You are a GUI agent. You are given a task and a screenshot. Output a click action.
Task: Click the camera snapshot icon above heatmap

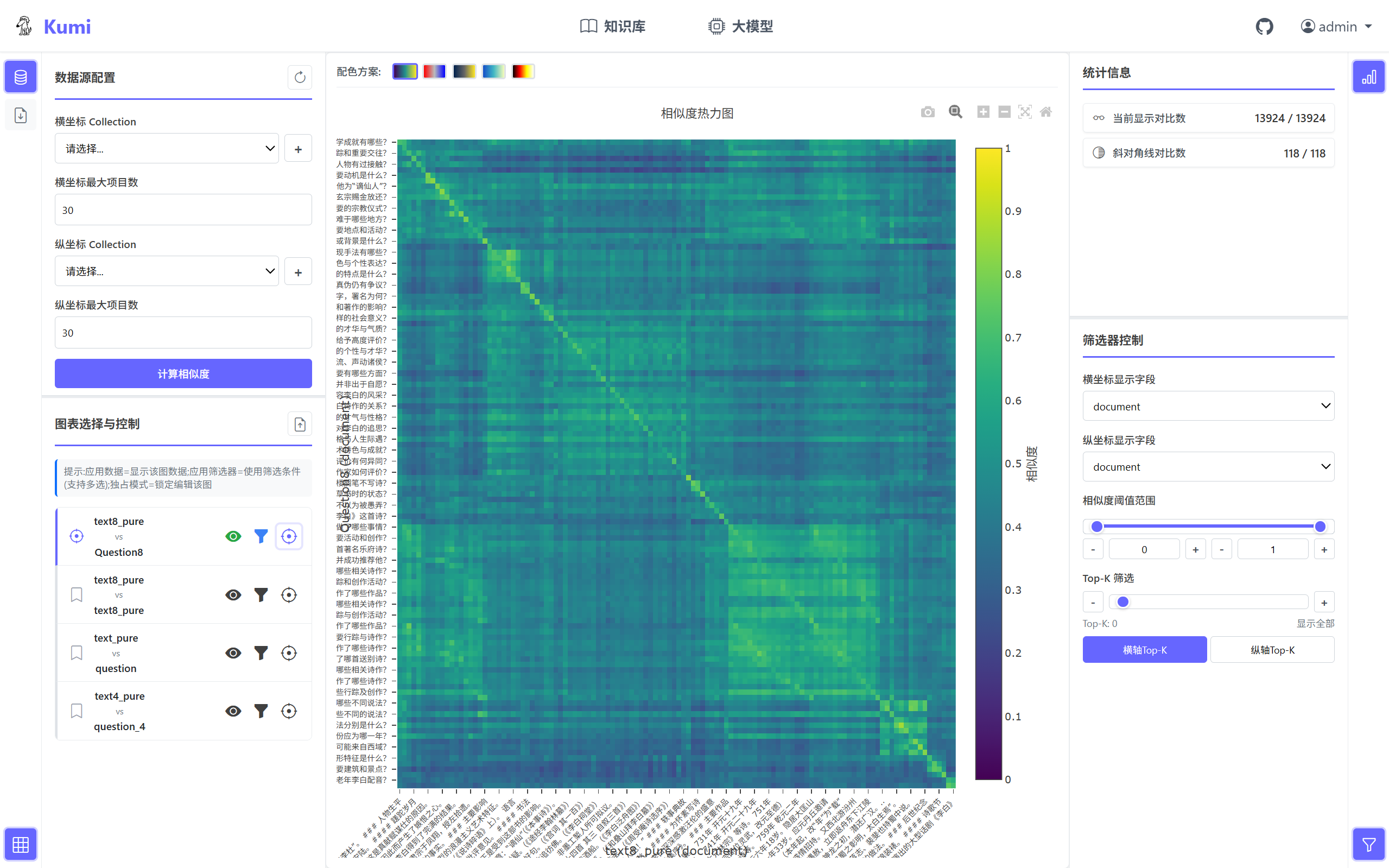(928, 112)
